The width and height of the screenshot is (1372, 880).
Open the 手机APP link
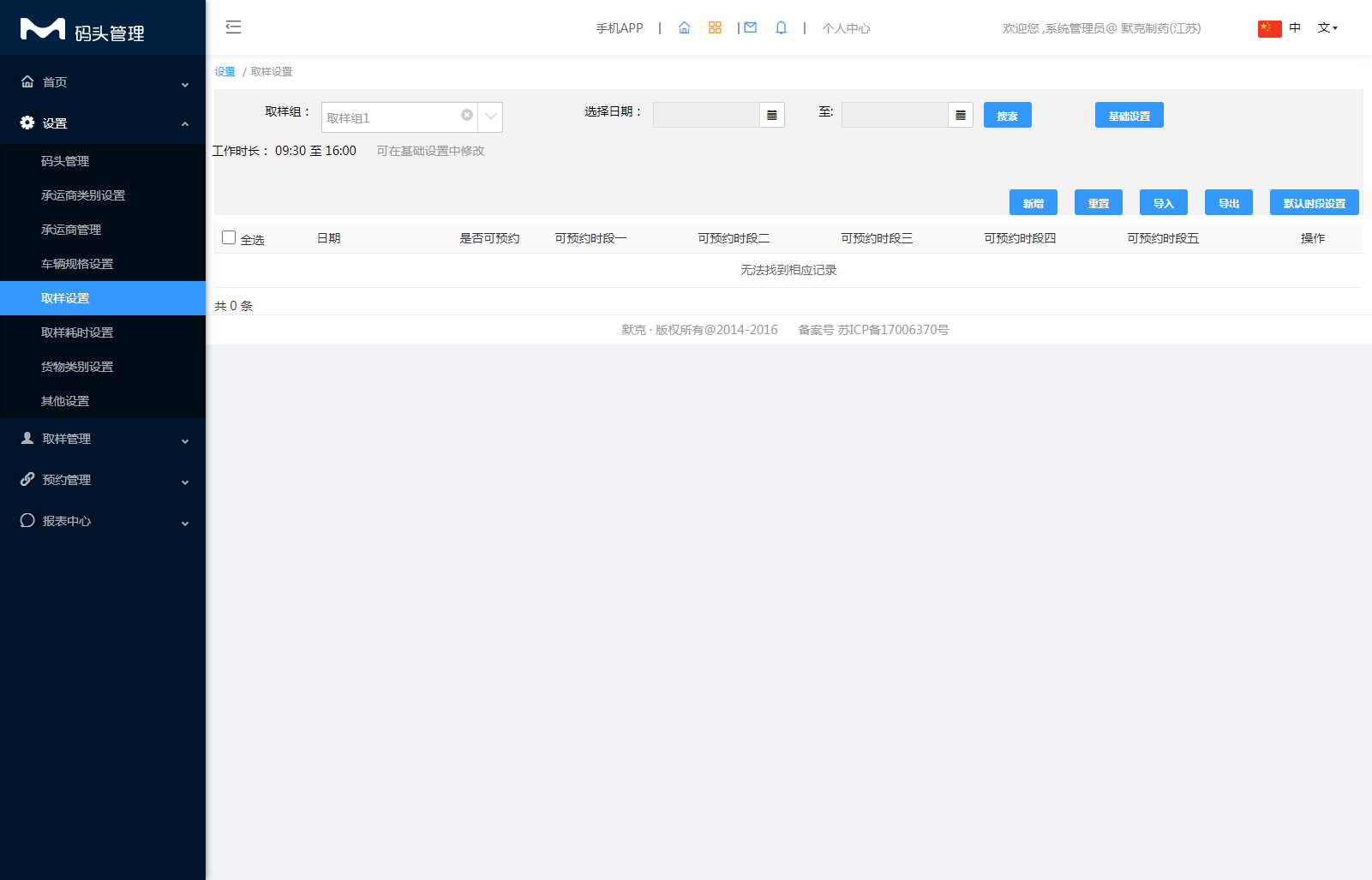click(x=620, y=28)
